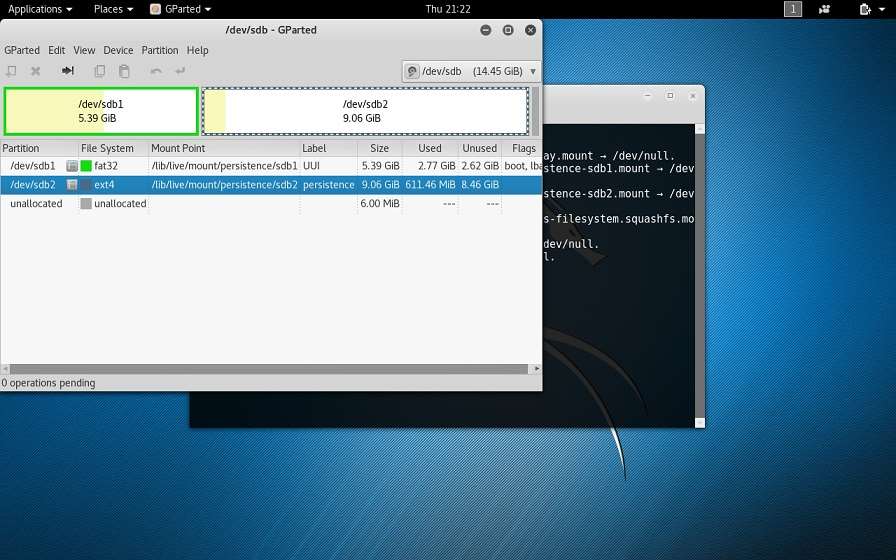Screen dimensions: 896x560
Task: Maximize the terminal window behind GParted
Action: pyautogui.click(x=670, y=96)
